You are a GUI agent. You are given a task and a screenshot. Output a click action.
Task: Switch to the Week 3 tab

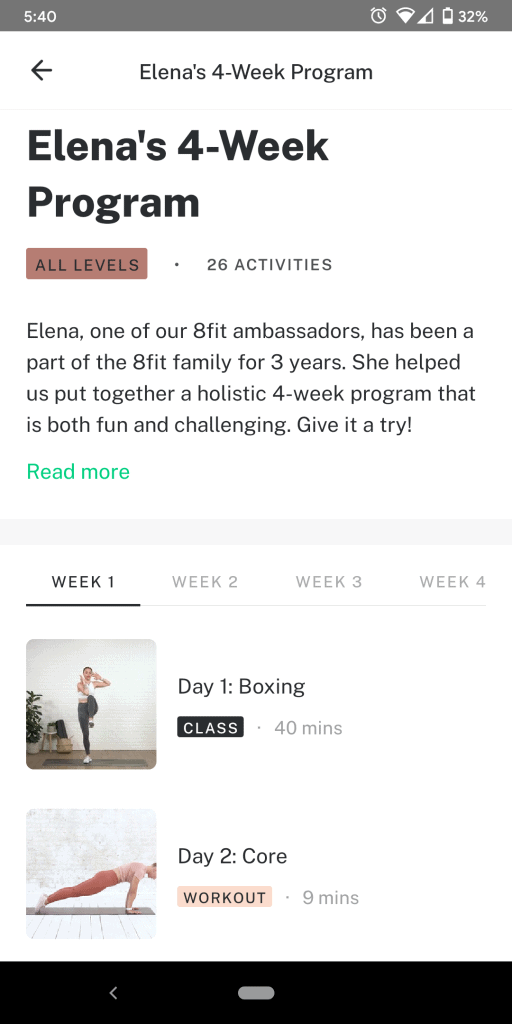tap(328, 582)
